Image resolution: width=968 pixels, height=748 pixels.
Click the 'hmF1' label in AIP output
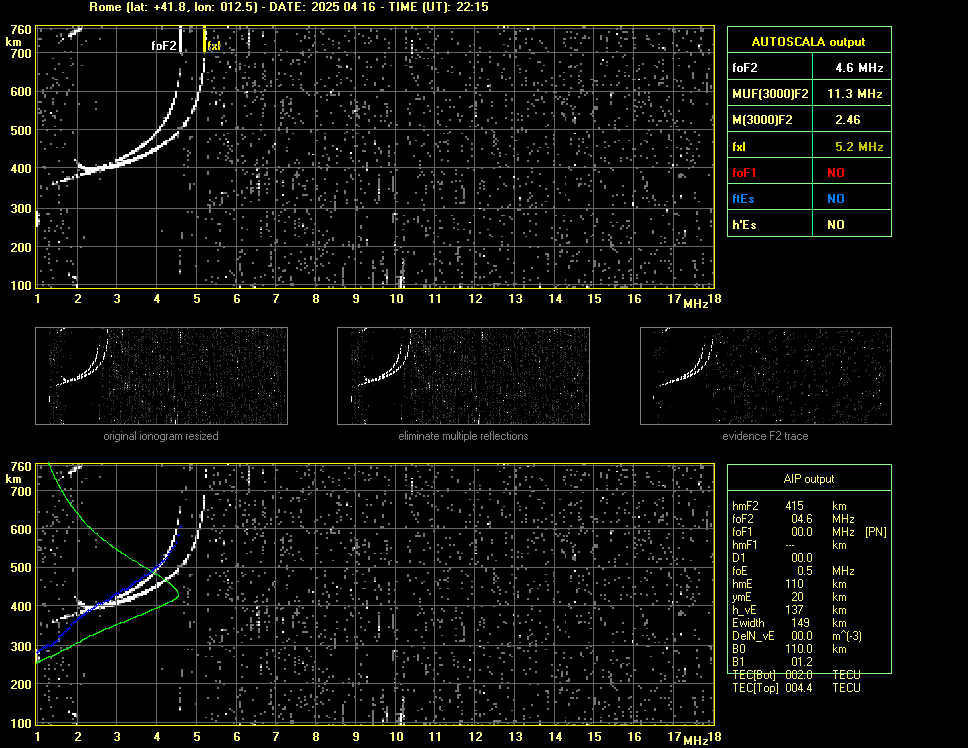(745, 545)
